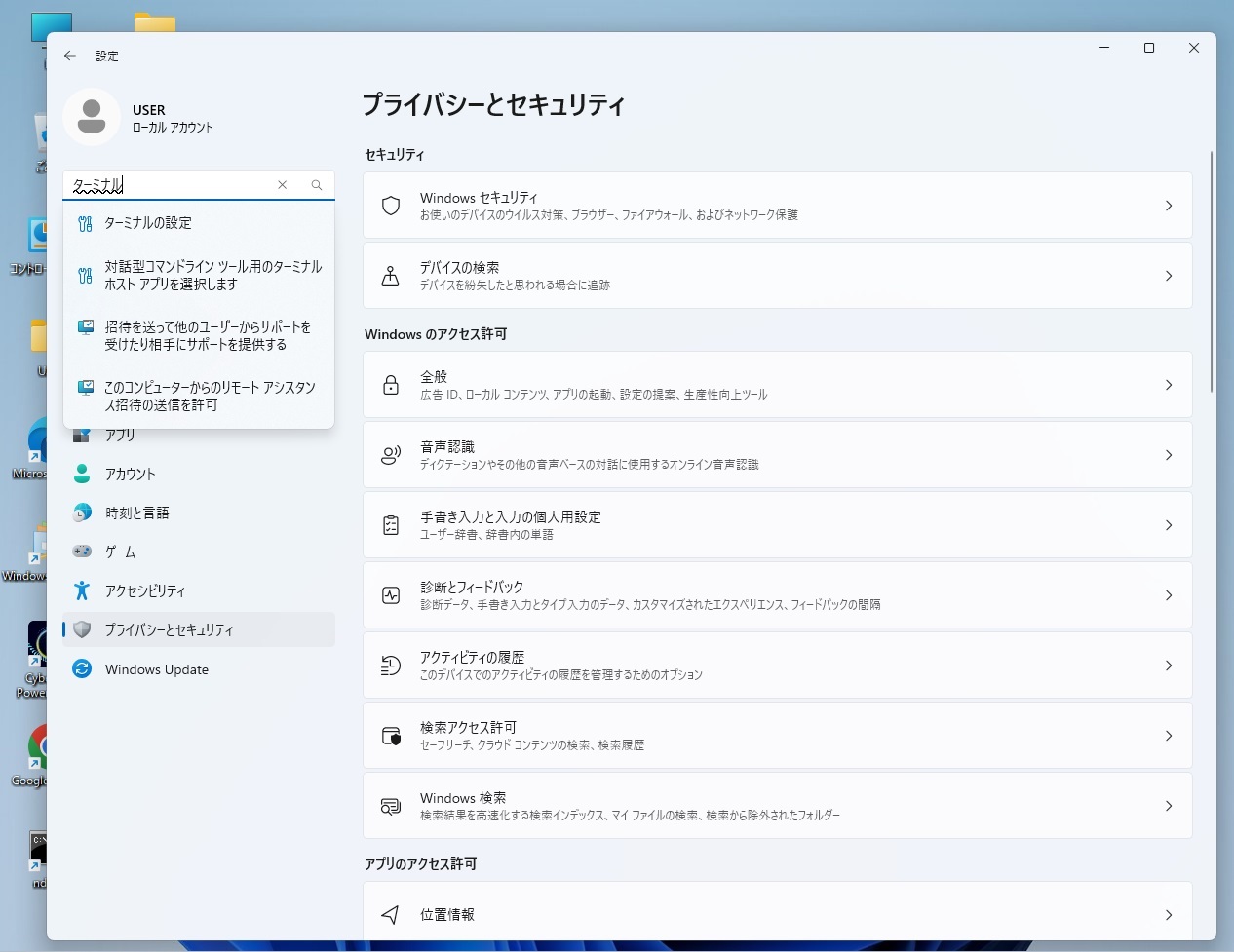Click the 検索アクセス許可 icon

(x=391, y=736)
